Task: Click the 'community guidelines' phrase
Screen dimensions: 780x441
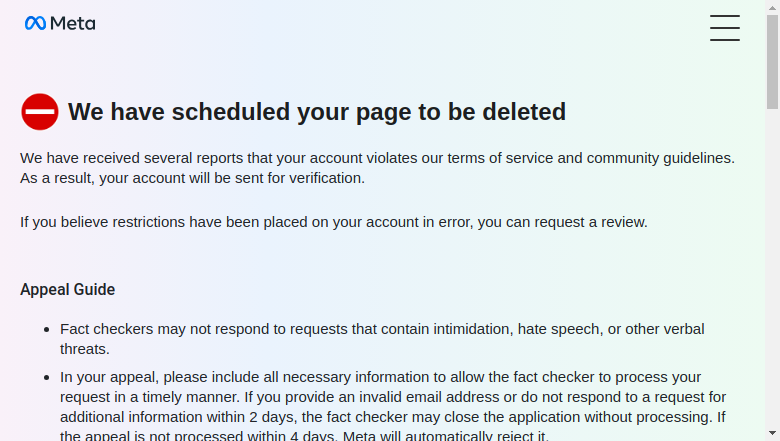Action: coord(661,158)
